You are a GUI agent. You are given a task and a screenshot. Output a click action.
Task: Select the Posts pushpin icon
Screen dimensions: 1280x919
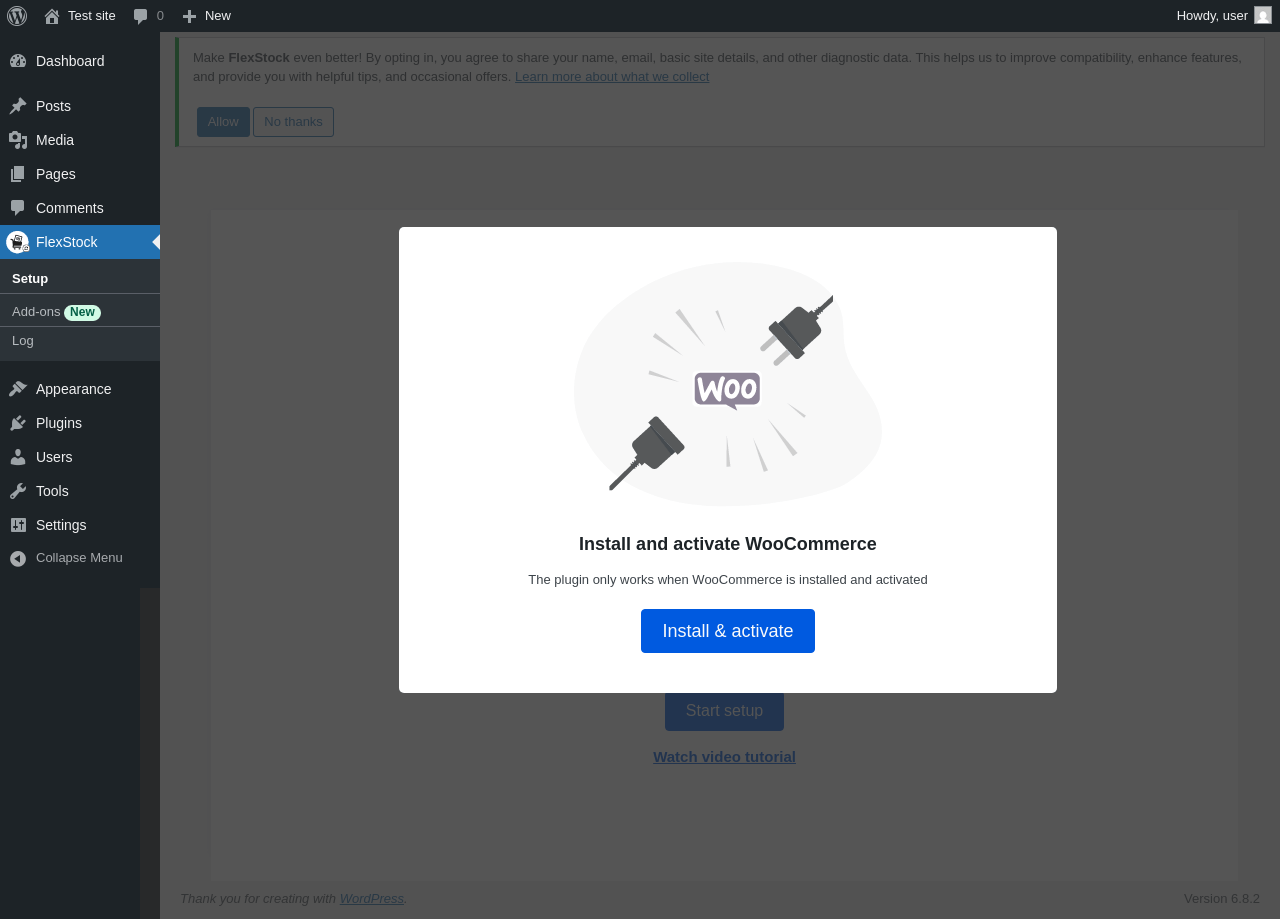click(18, 106)
